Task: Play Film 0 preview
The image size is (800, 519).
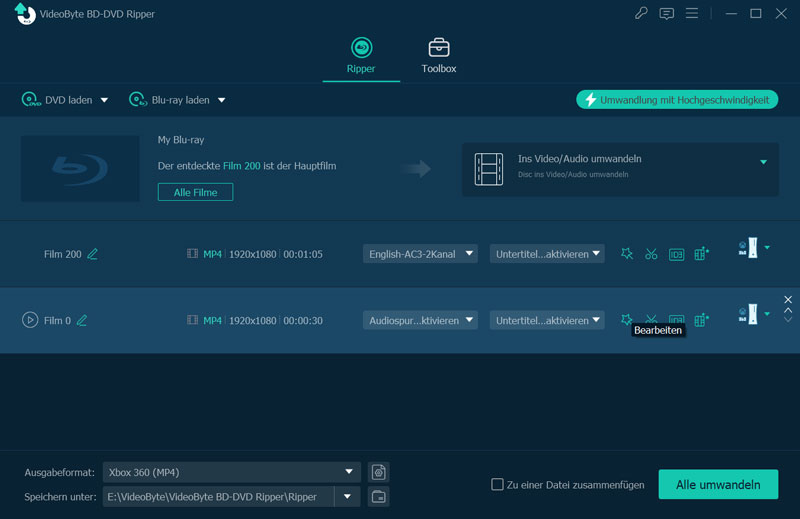Action: pos(30,320)
